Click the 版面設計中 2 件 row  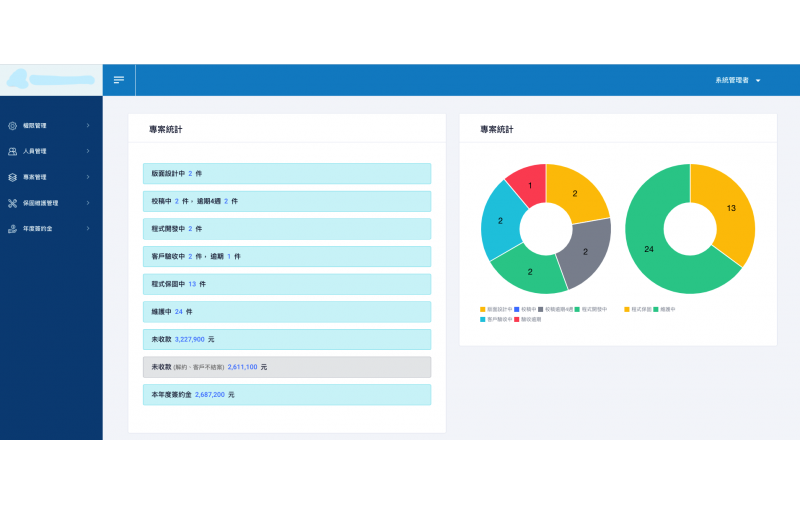tap(286, 173)
